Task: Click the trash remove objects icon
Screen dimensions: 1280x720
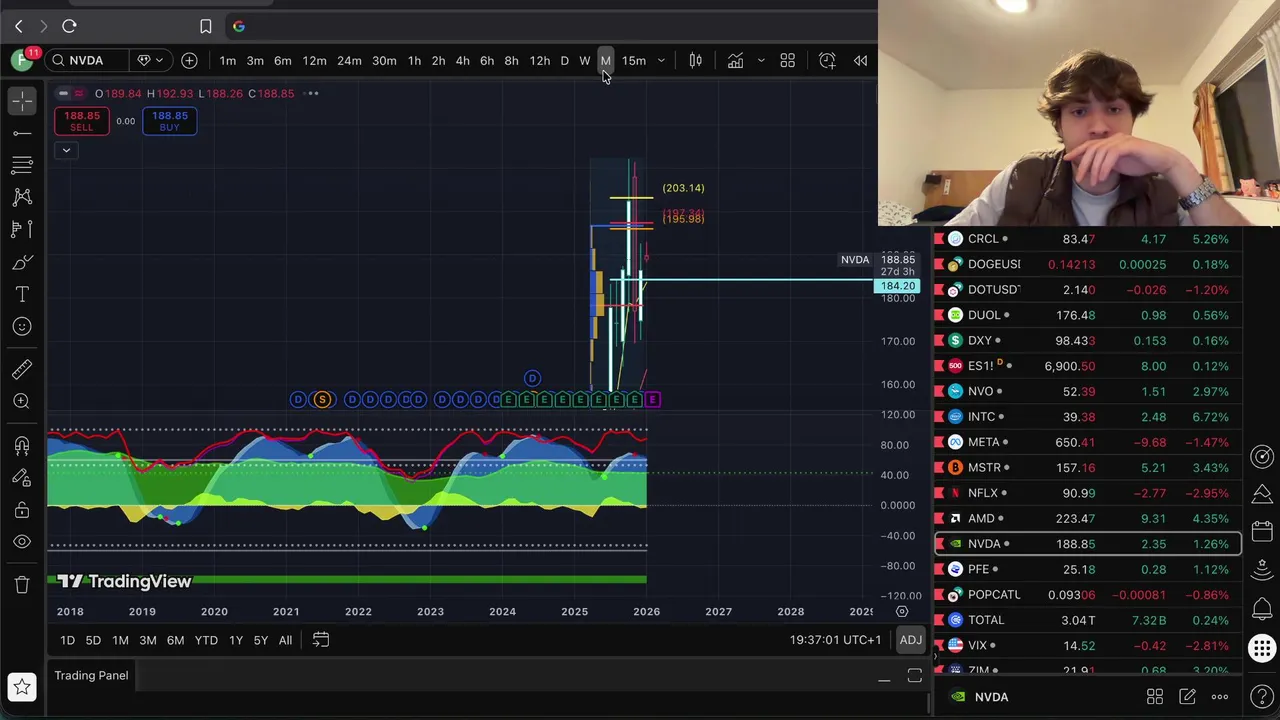Action: tap(22, 584)
